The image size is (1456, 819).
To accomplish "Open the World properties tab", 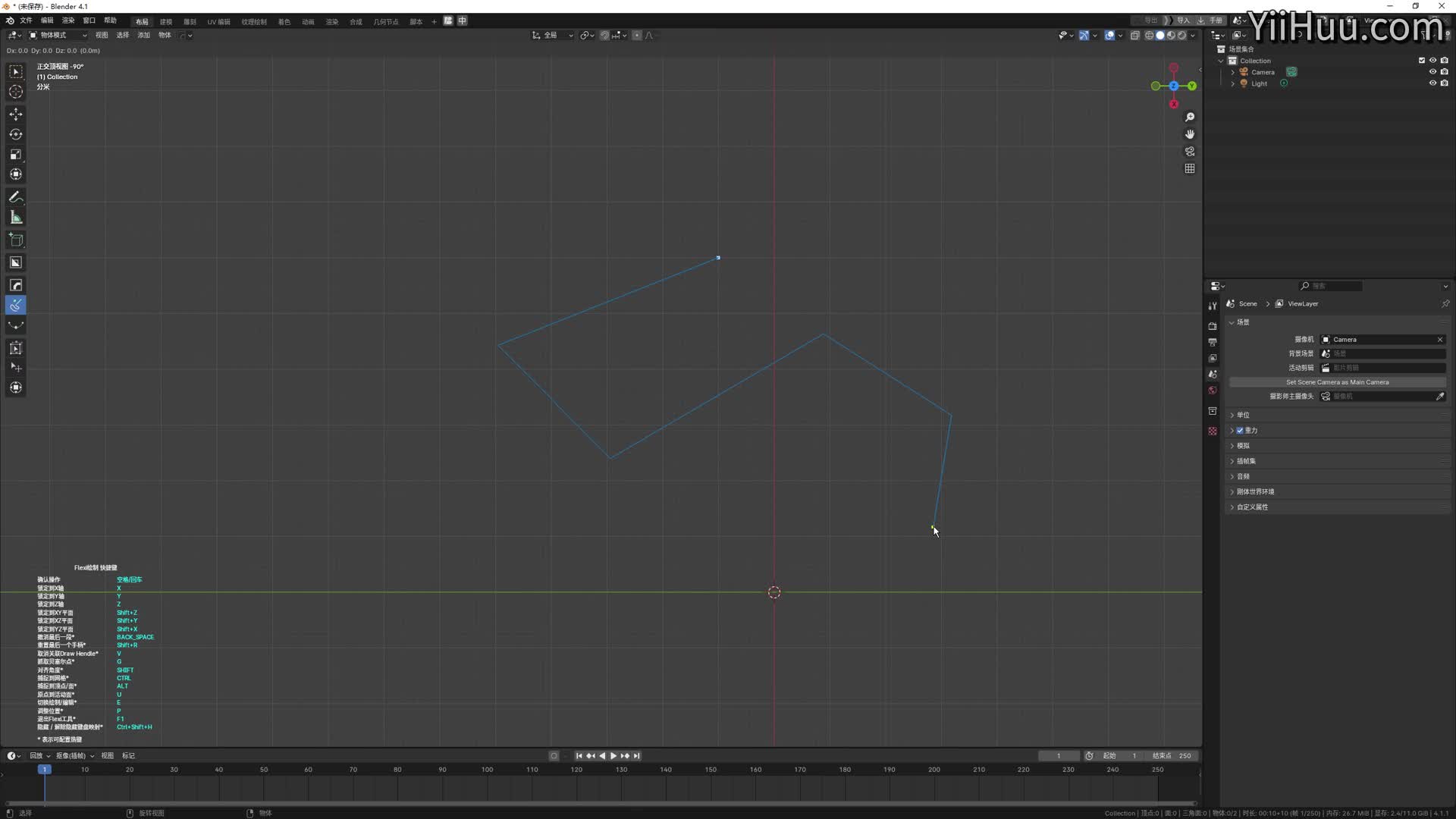I will point(1213,391).
